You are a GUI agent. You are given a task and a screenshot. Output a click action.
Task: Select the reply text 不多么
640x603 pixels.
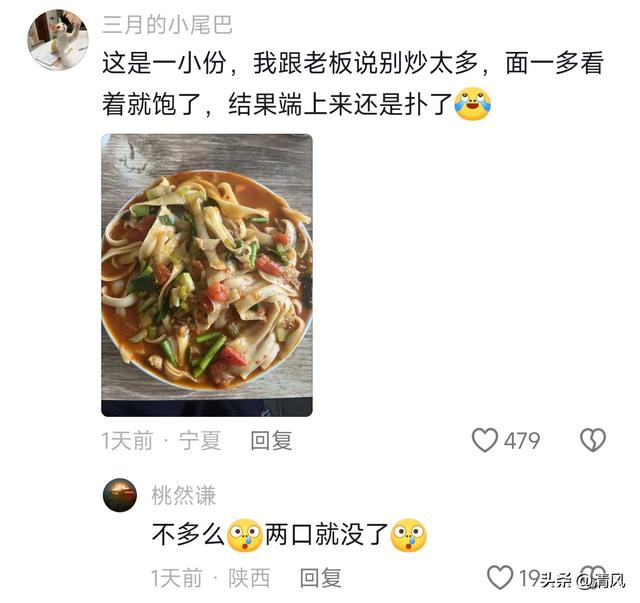tap(189, 535)
